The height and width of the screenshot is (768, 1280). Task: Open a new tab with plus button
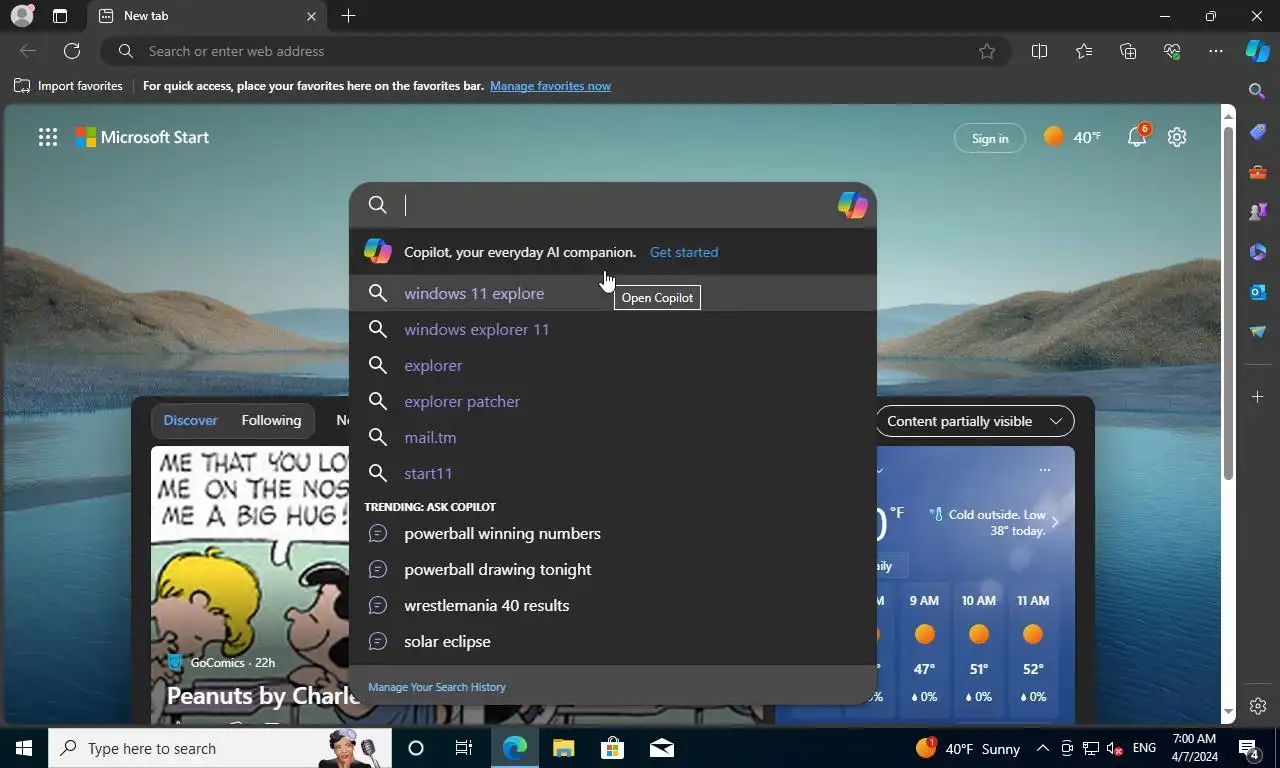[348, 16]
